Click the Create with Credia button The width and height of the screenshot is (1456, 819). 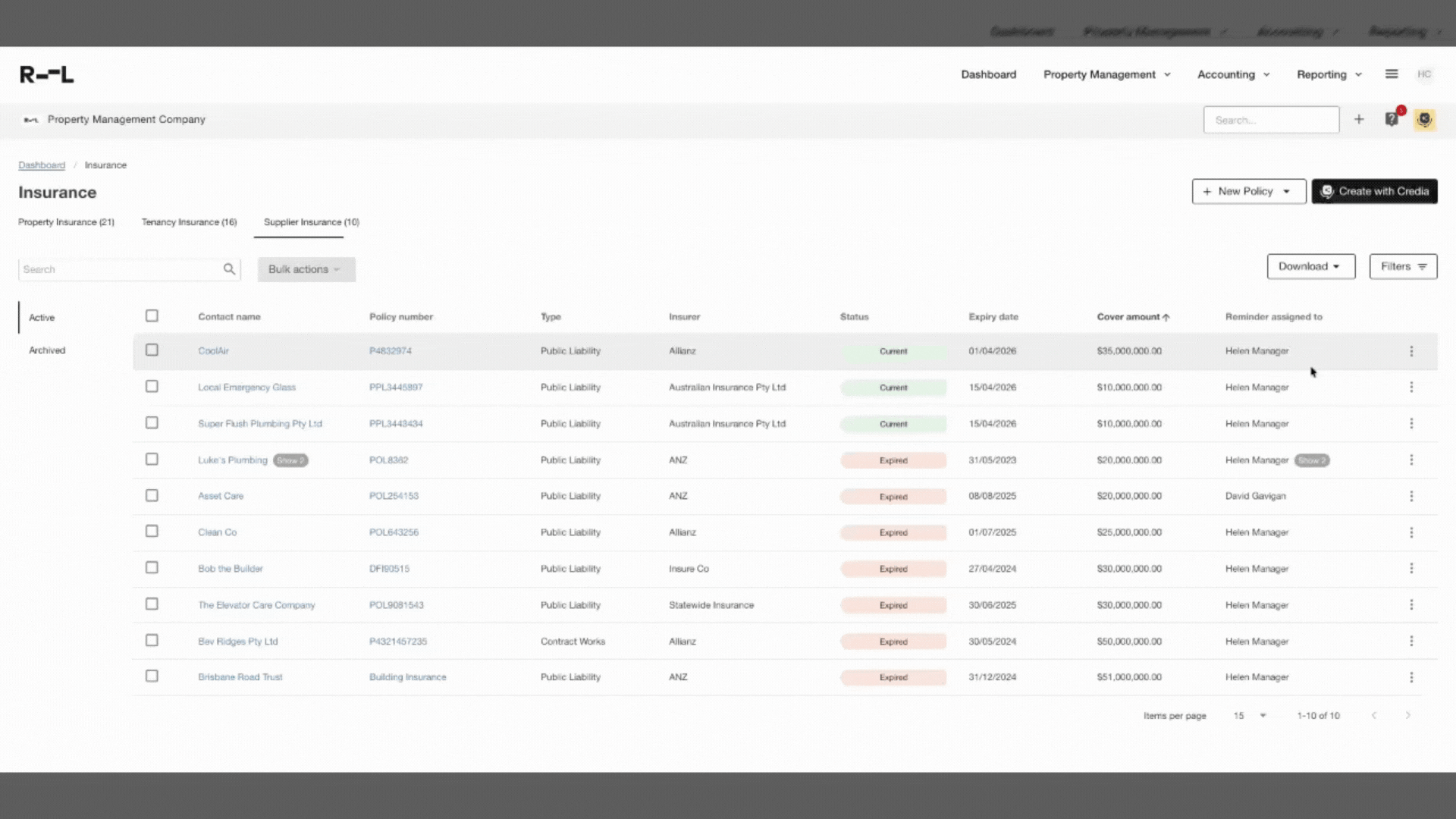(1374, 191)
